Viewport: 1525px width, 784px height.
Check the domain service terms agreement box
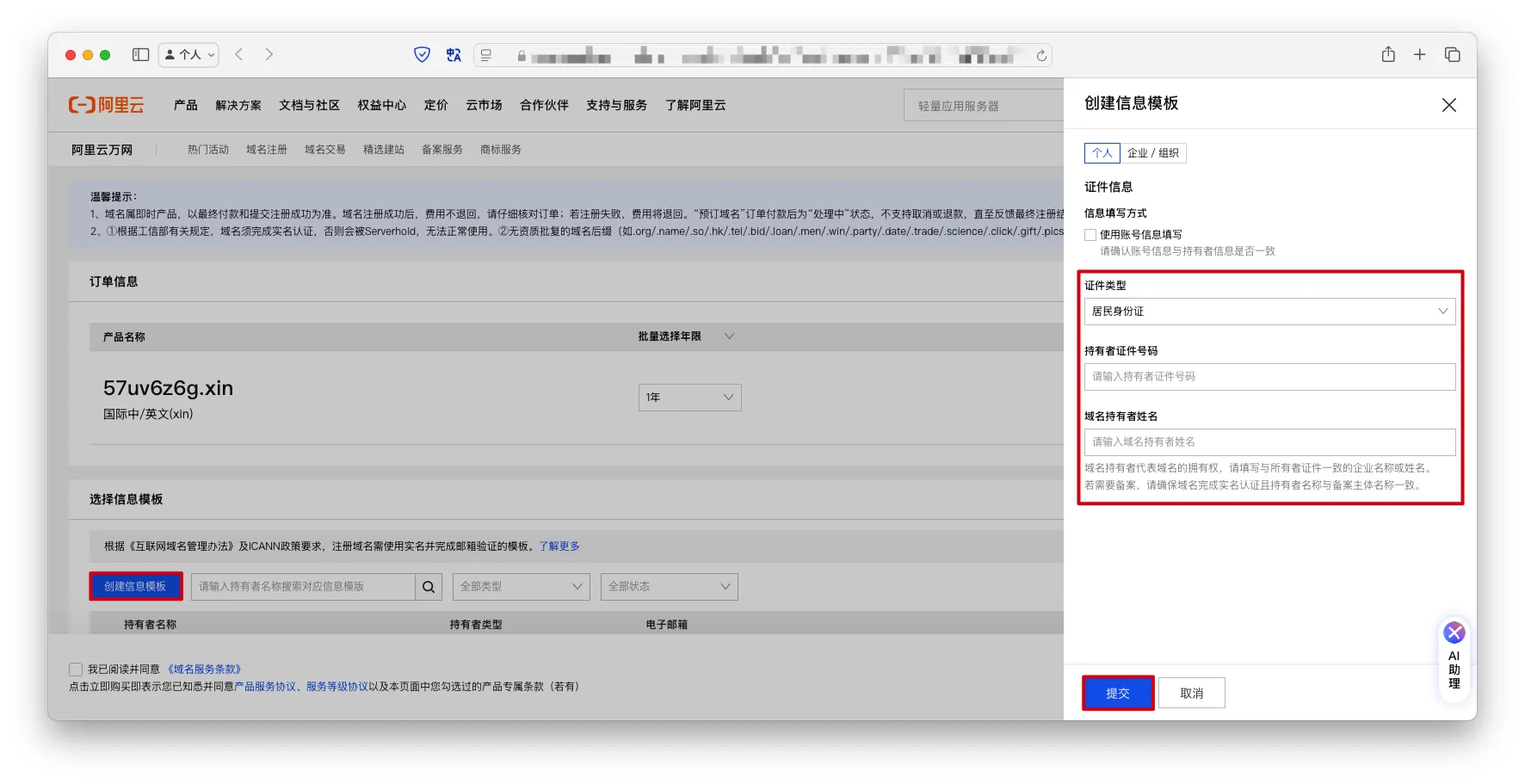click(x=76, y=670)
